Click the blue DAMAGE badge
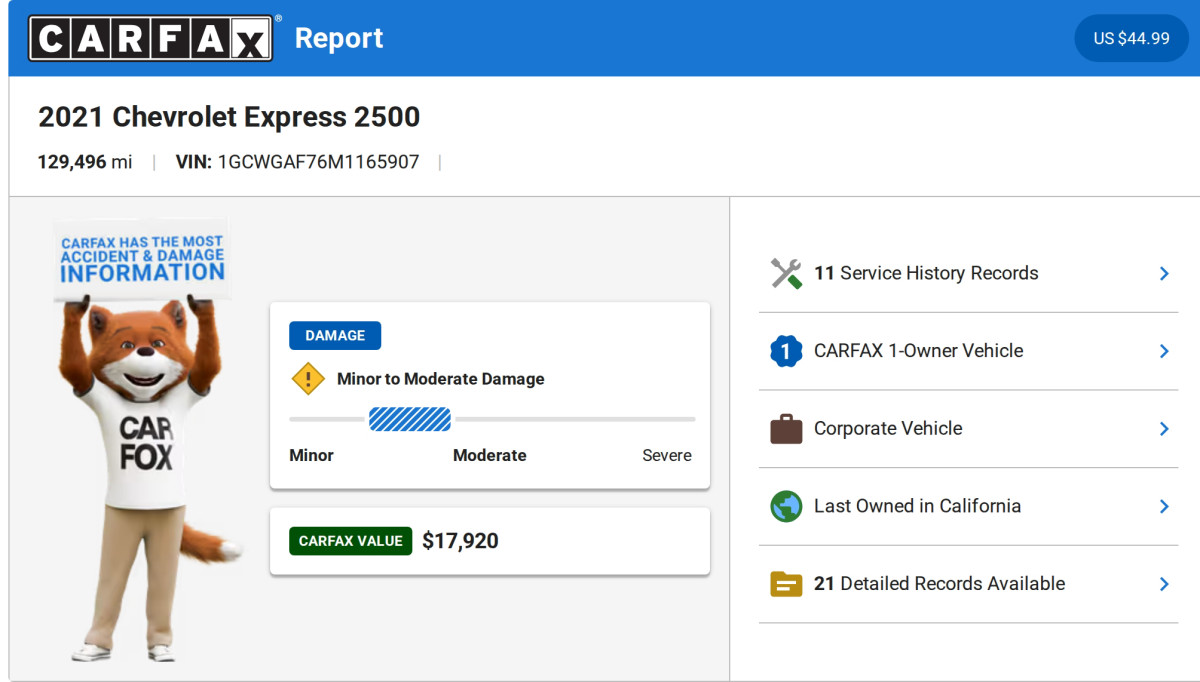The width and height of the screenshot is (1200, 682). click(x=335, y=336)
